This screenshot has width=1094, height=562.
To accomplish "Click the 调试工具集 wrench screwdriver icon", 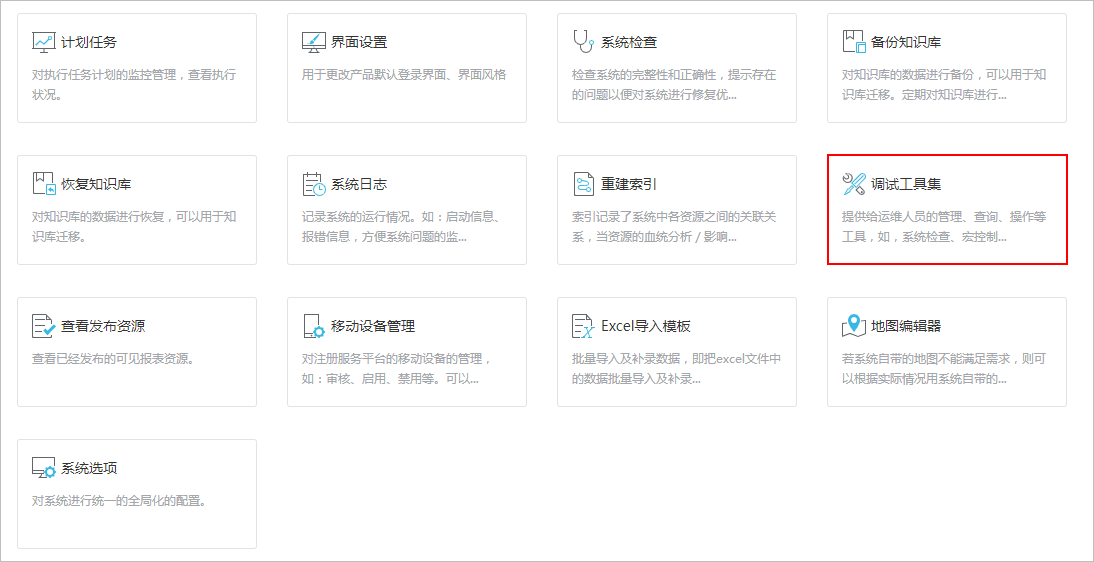I will (854, 184).
